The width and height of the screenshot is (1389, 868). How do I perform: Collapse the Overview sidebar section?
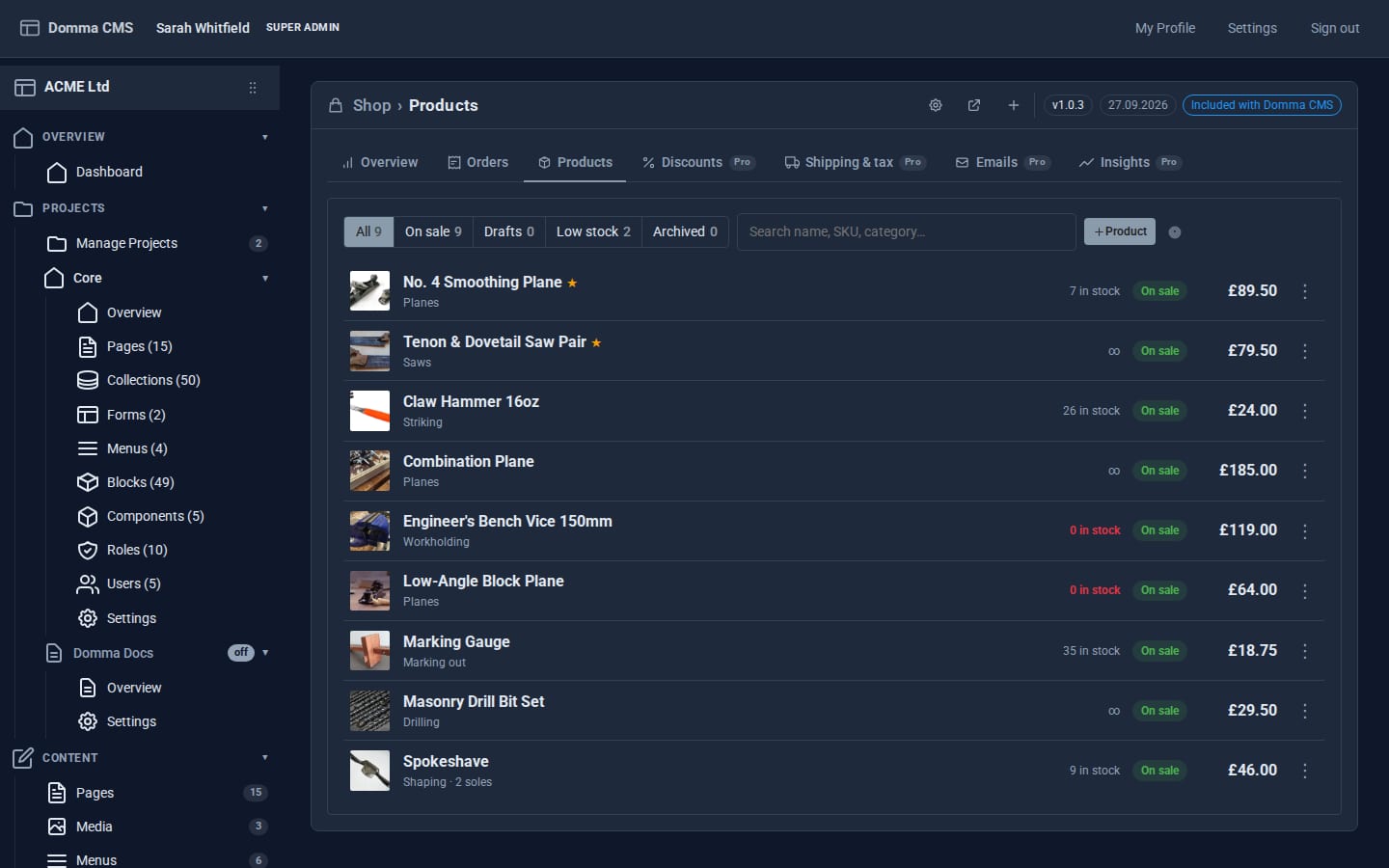pos(265,137)
